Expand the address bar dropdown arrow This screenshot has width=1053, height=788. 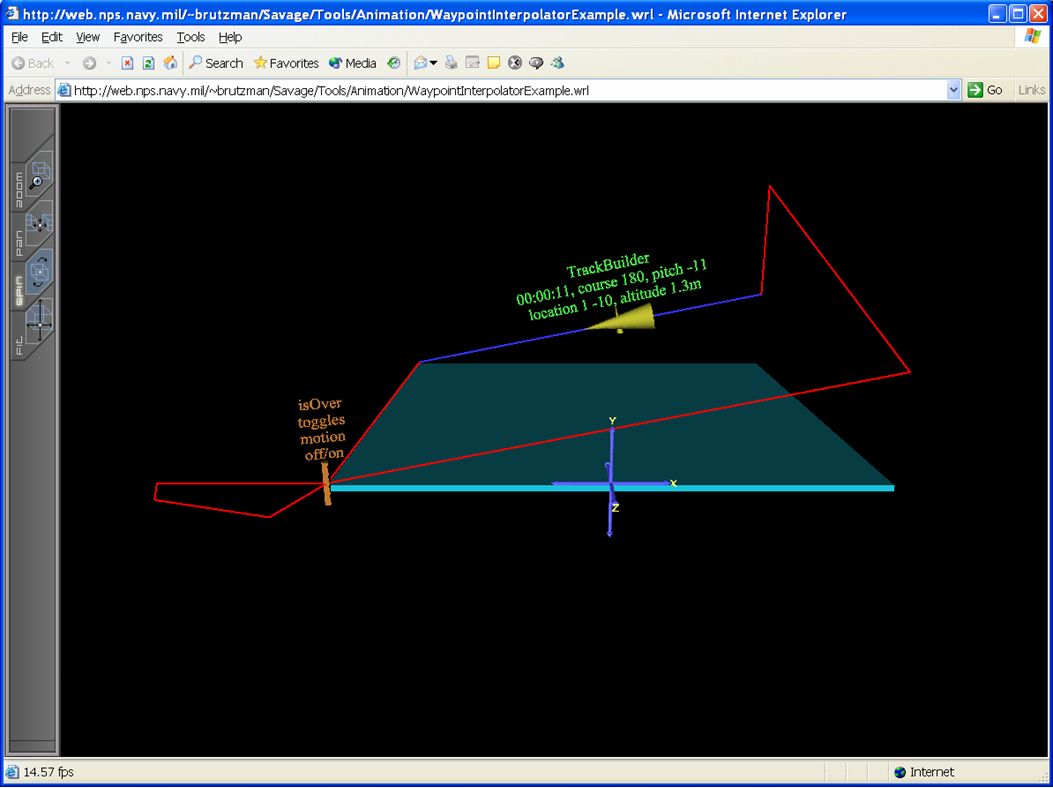(x=953, y=90)
